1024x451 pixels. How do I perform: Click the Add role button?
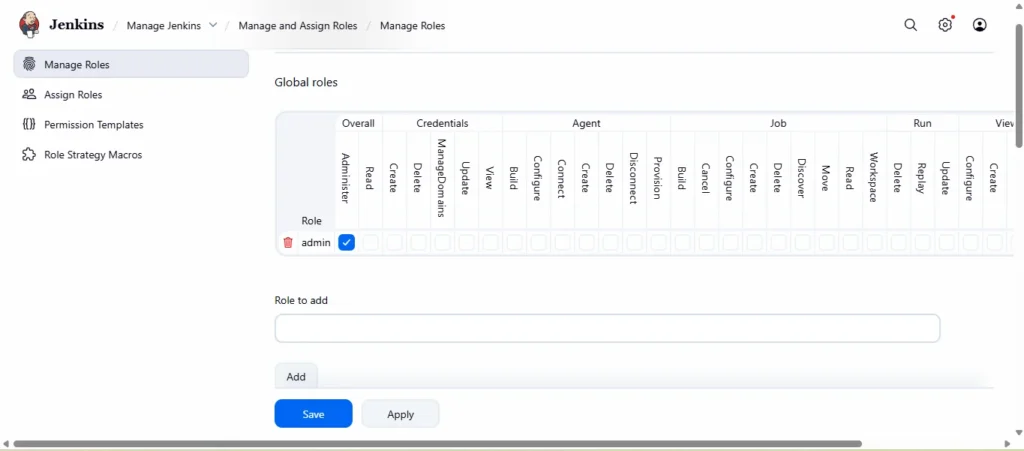pyautogui.click(x=296, y=377)
